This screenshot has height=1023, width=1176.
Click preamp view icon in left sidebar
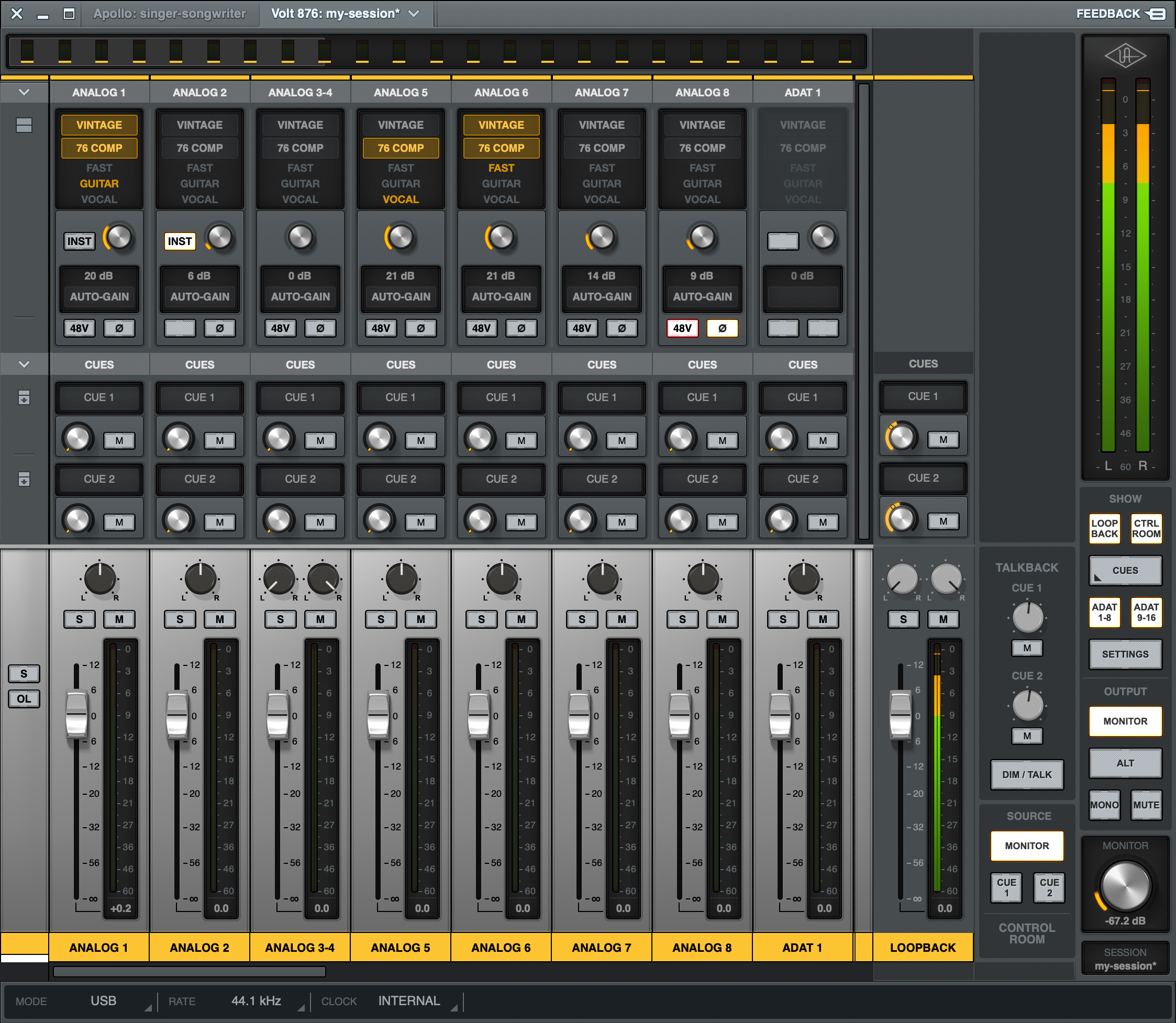click(24, 125)
